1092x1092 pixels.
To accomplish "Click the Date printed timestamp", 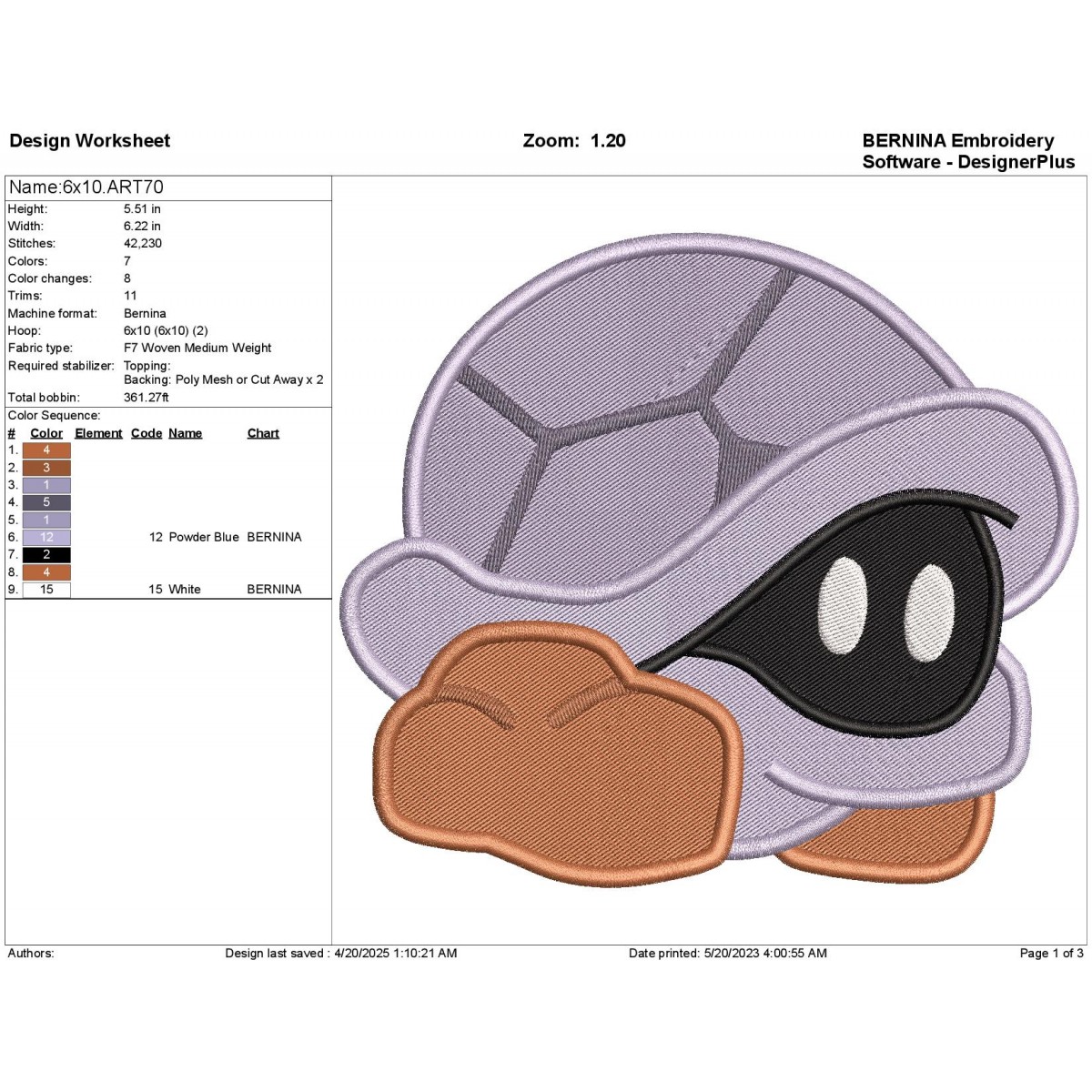I will coord(728,954).
